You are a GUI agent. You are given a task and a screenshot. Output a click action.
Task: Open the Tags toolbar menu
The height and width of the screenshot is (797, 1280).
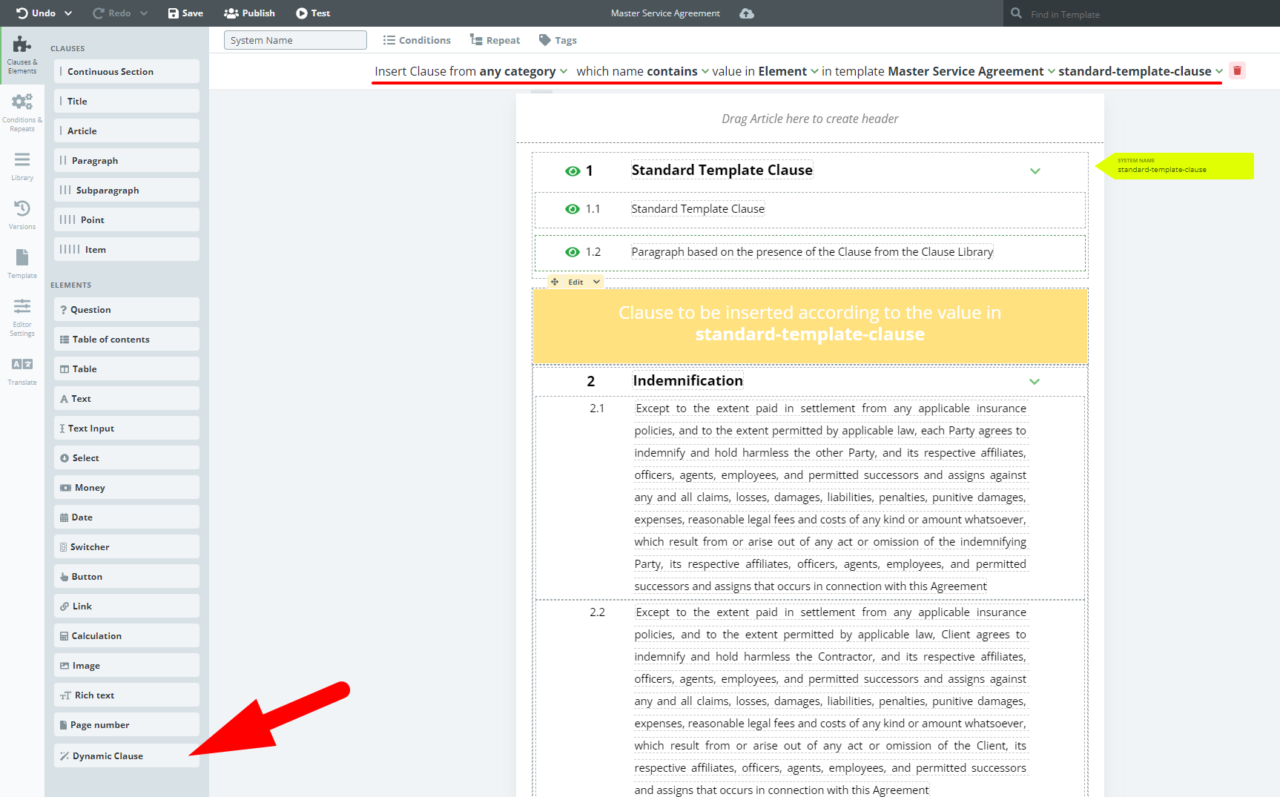pyautogui.click(x=557, y=39)
